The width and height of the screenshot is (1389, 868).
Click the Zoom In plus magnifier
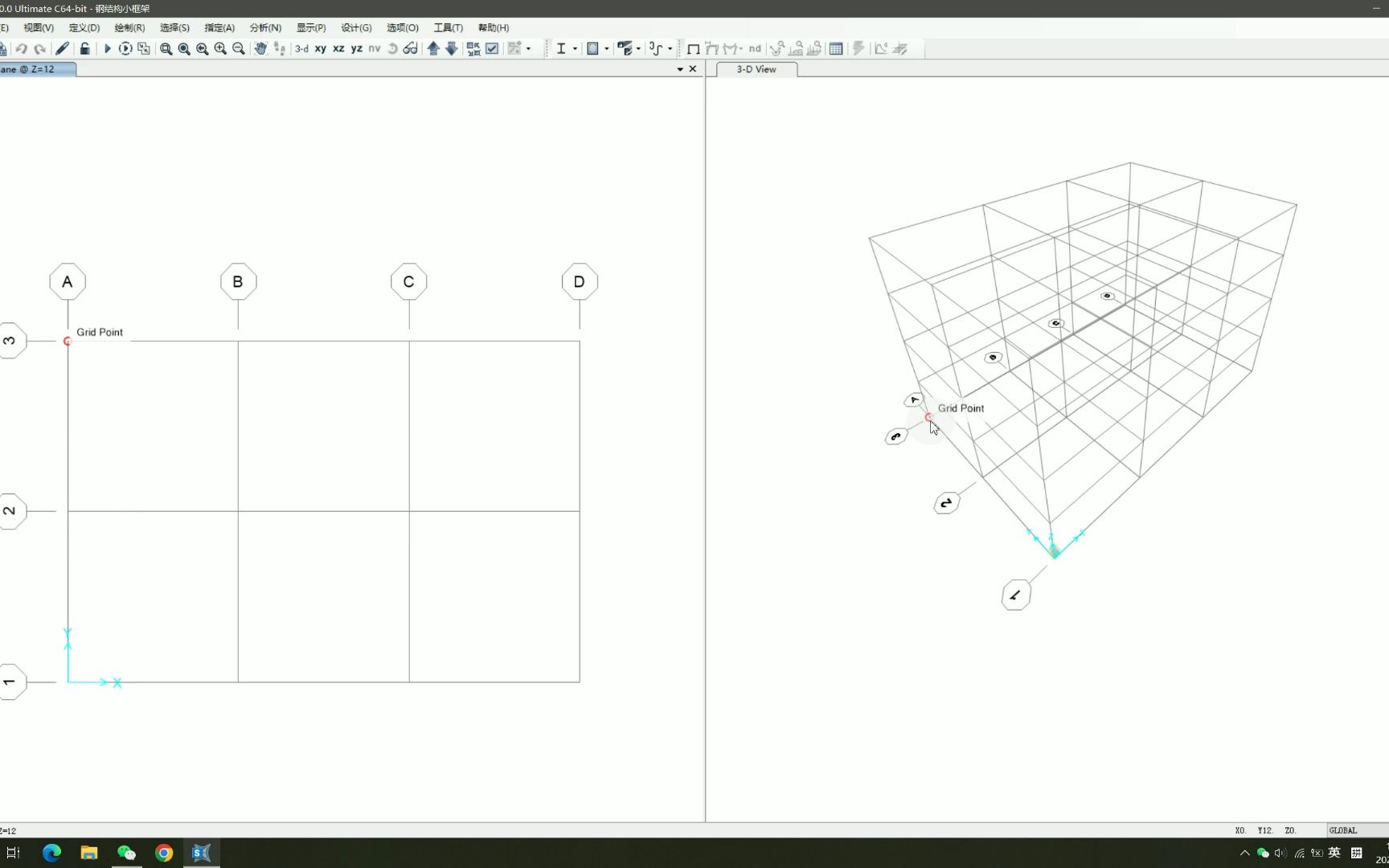click(220, 49)
